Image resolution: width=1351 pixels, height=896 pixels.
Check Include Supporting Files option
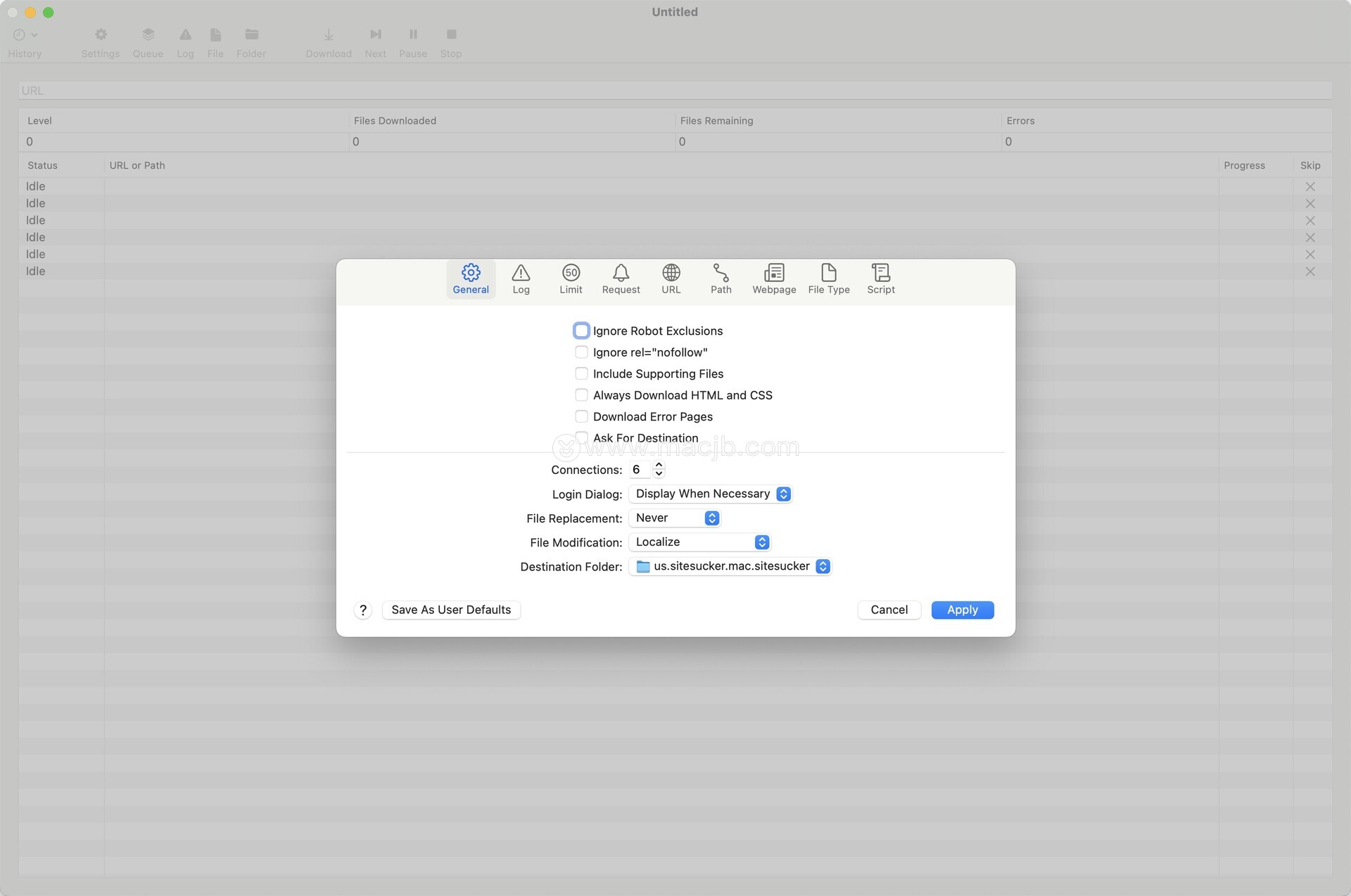click(x=581, y=373)
